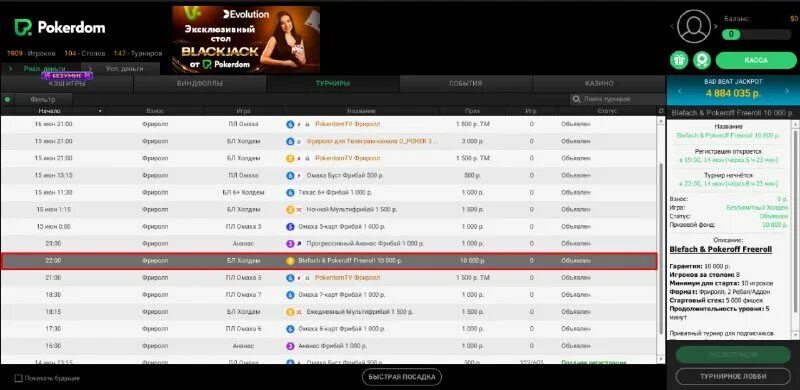The image size is (800, 390).
Task: Click lock icon in Telegram freeroll row
Action: pos(299,141)
